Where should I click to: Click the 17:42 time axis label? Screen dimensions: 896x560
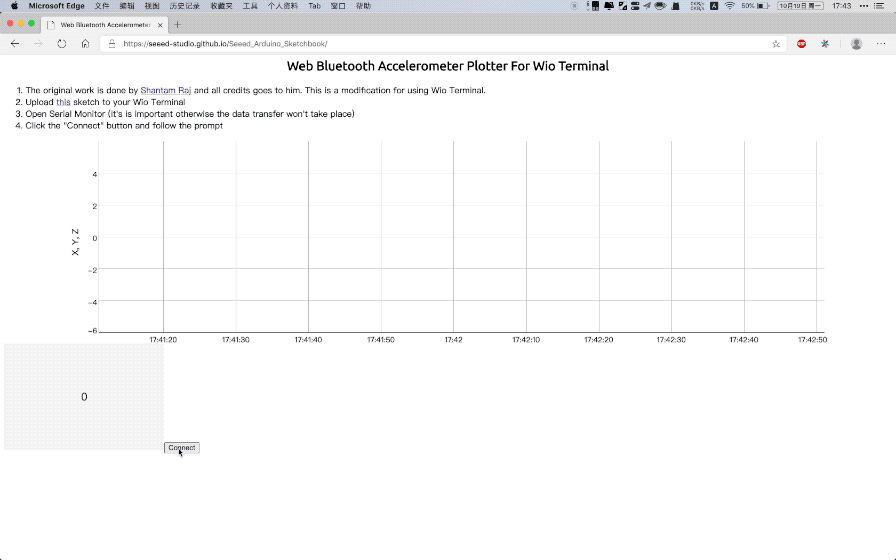click(453, 339)
